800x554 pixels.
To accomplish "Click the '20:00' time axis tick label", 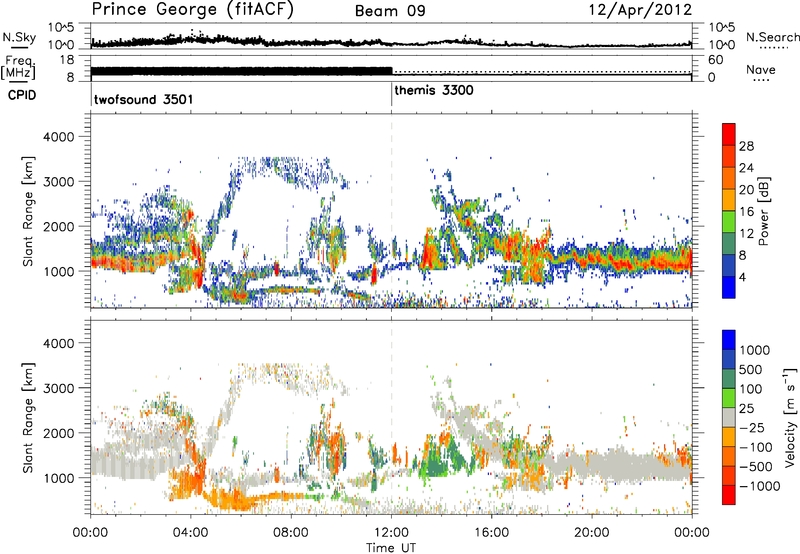I will click(x=591, y=533).
